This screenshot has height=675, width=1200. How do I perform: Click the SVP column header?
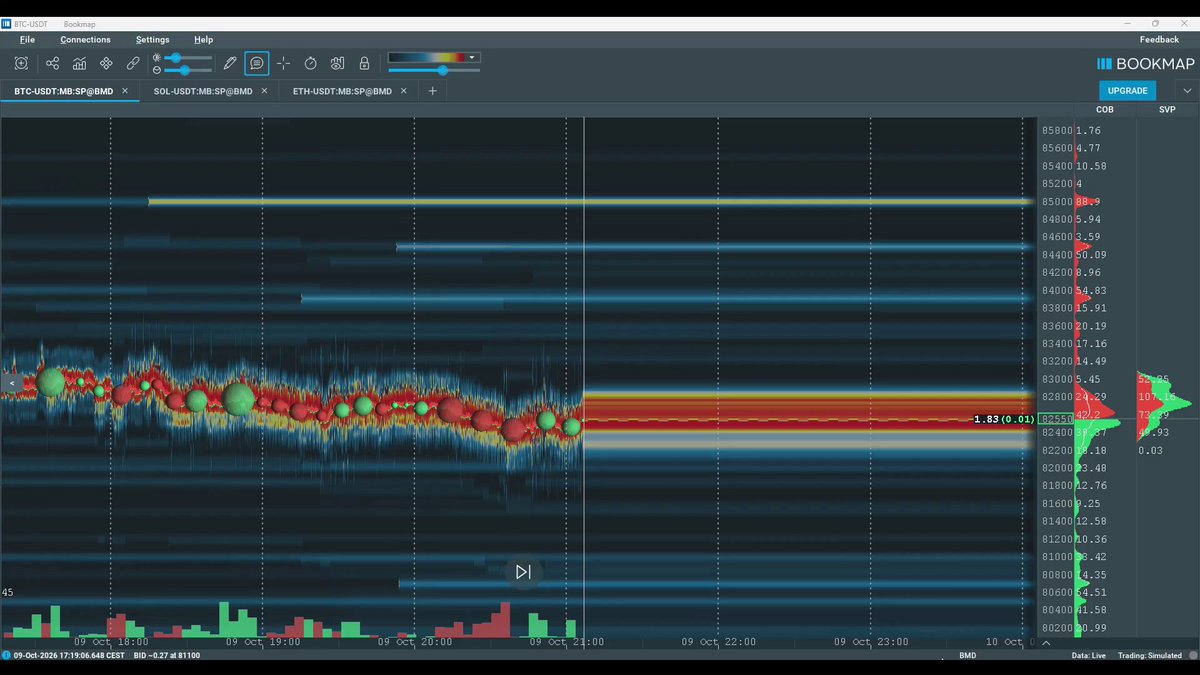pos(1167,110)
